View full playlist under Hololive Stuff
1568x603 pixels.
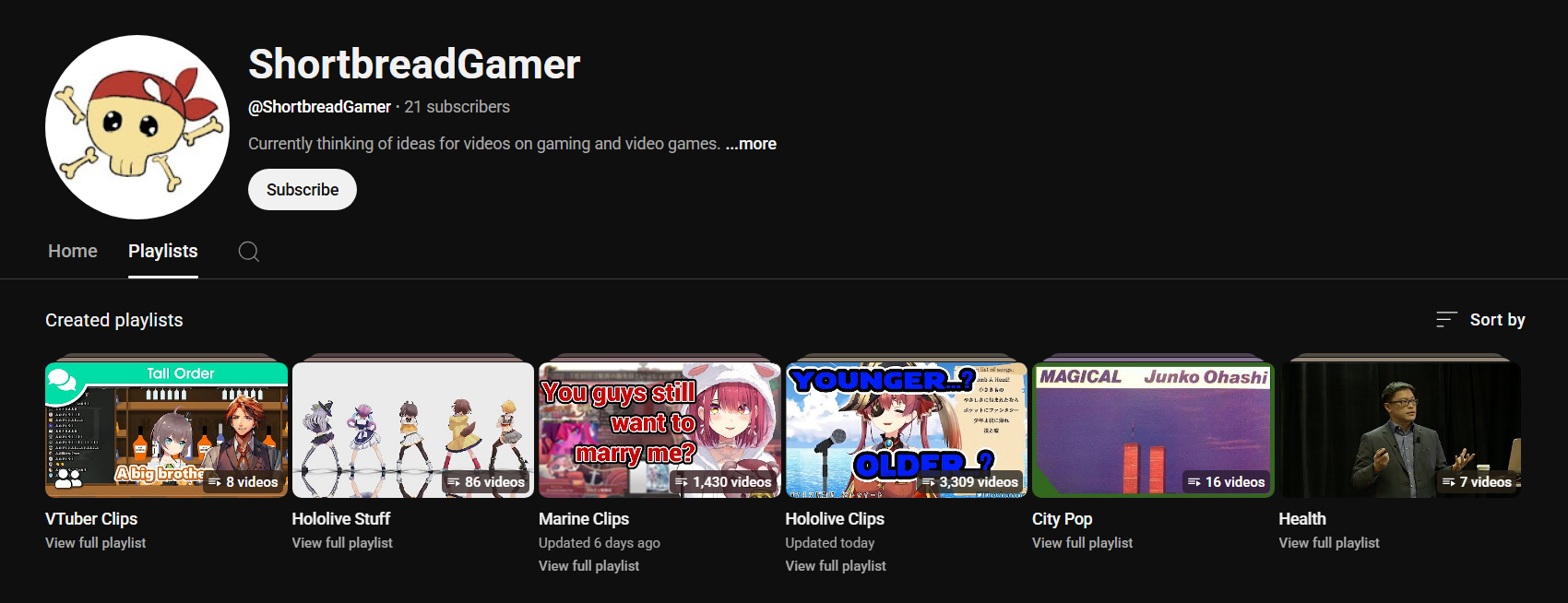point(342,543)
